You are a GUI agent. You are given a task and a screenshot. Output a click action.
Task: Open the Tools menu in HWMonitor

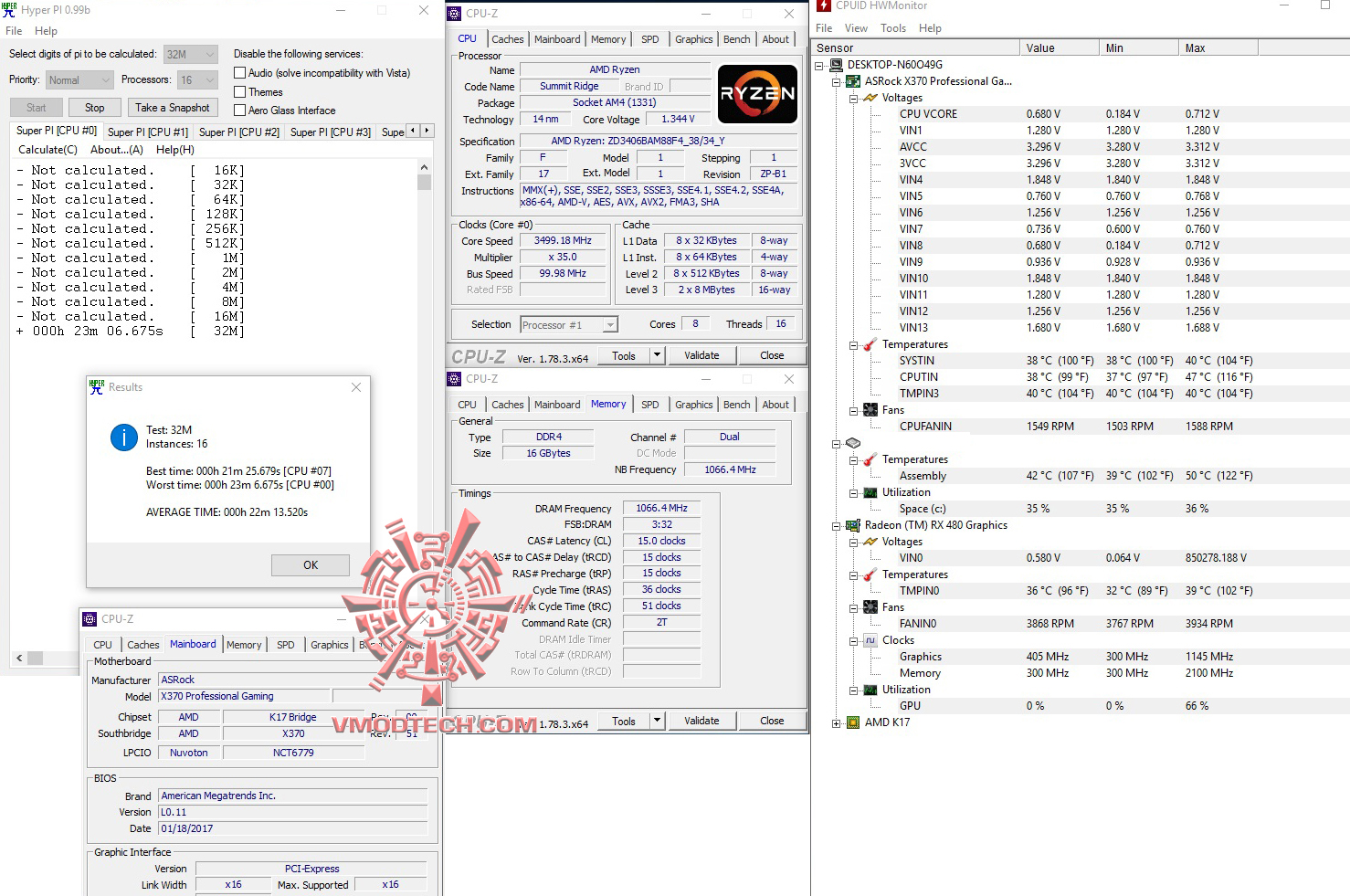tap(893, 28)
